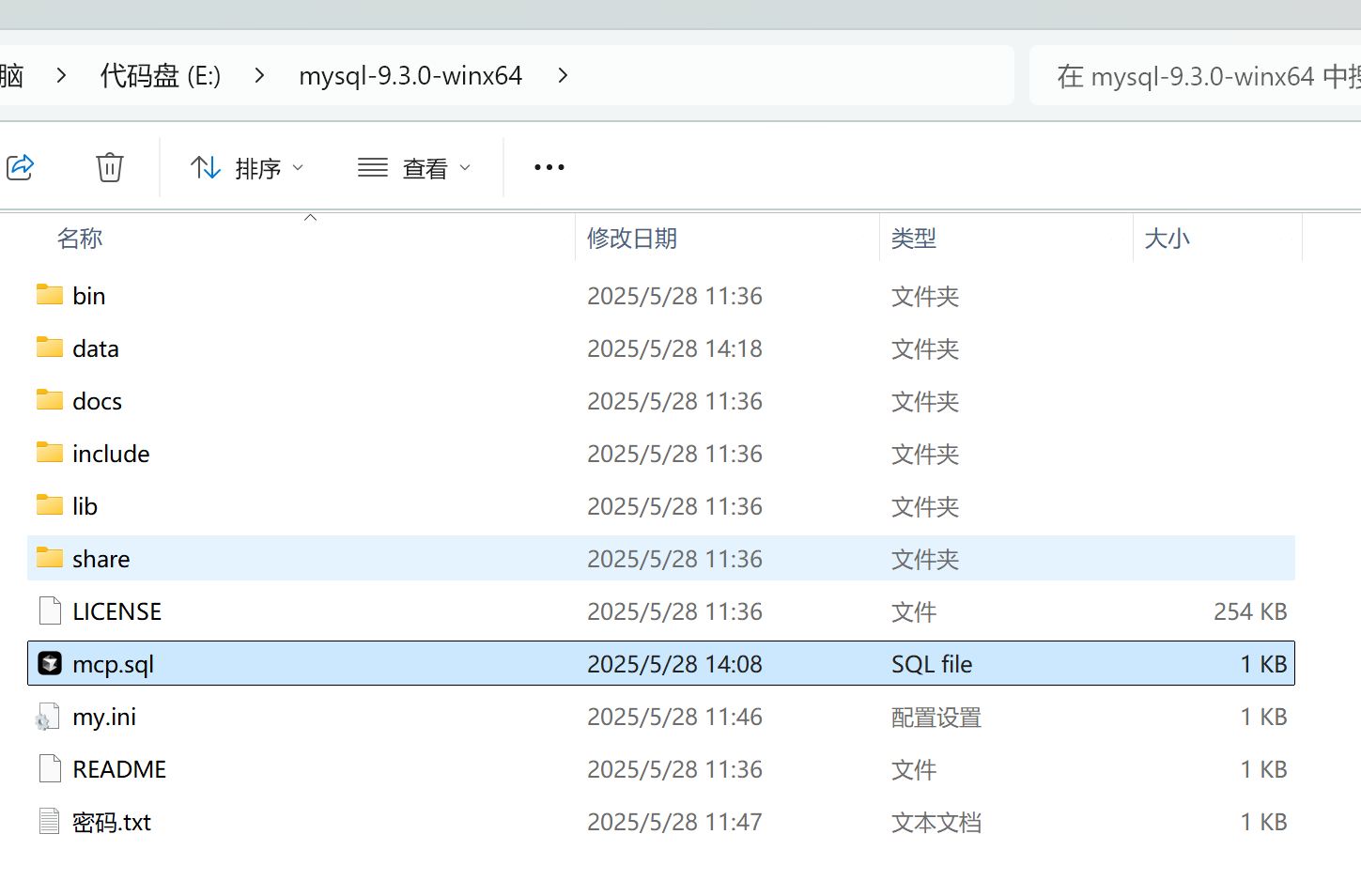Sort by 类型 column header

pyautogui.click(x=914, y=239)
